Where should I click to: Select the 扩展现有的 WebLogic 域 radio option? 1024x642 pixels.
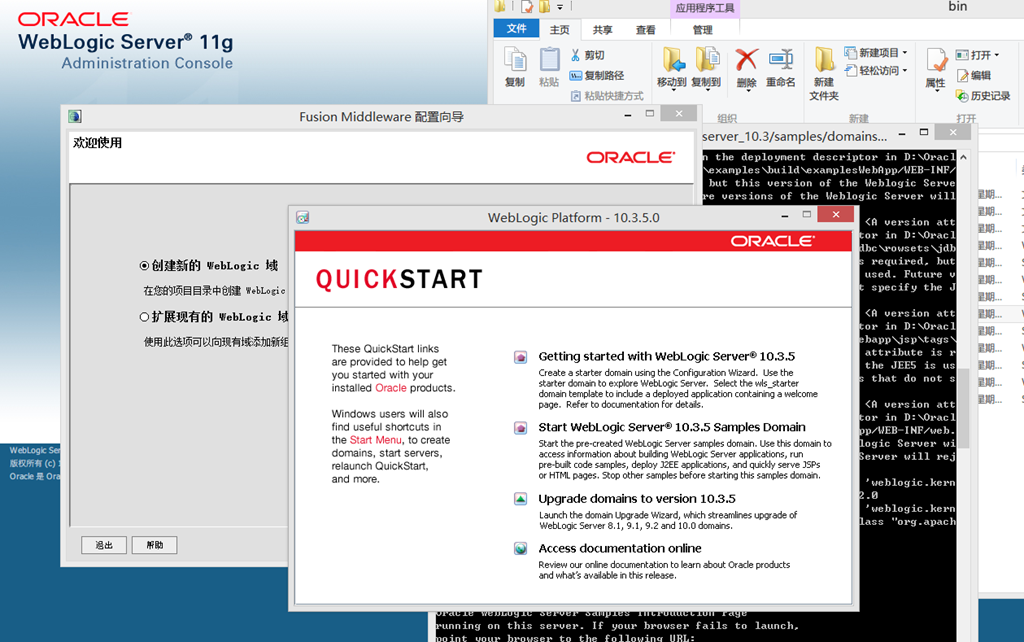[144, 317]
